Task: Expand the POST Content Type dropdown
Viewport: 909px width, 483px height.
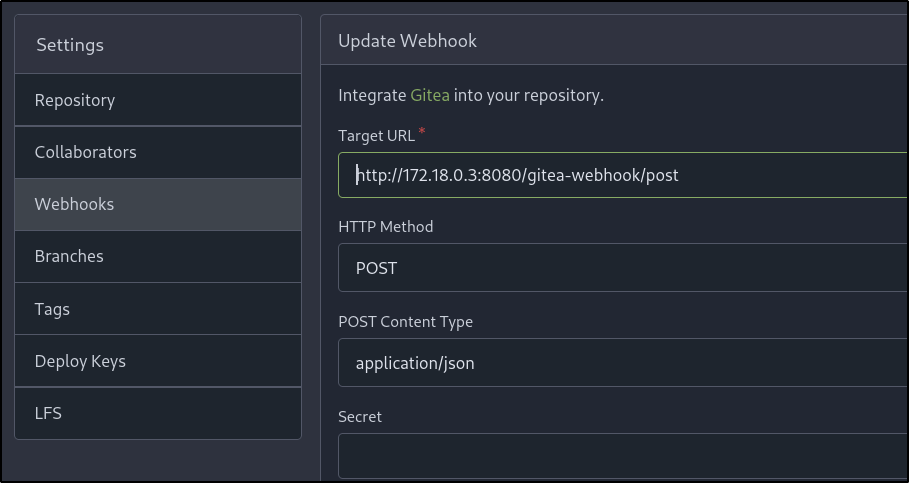Action: [x=620, y=363]
